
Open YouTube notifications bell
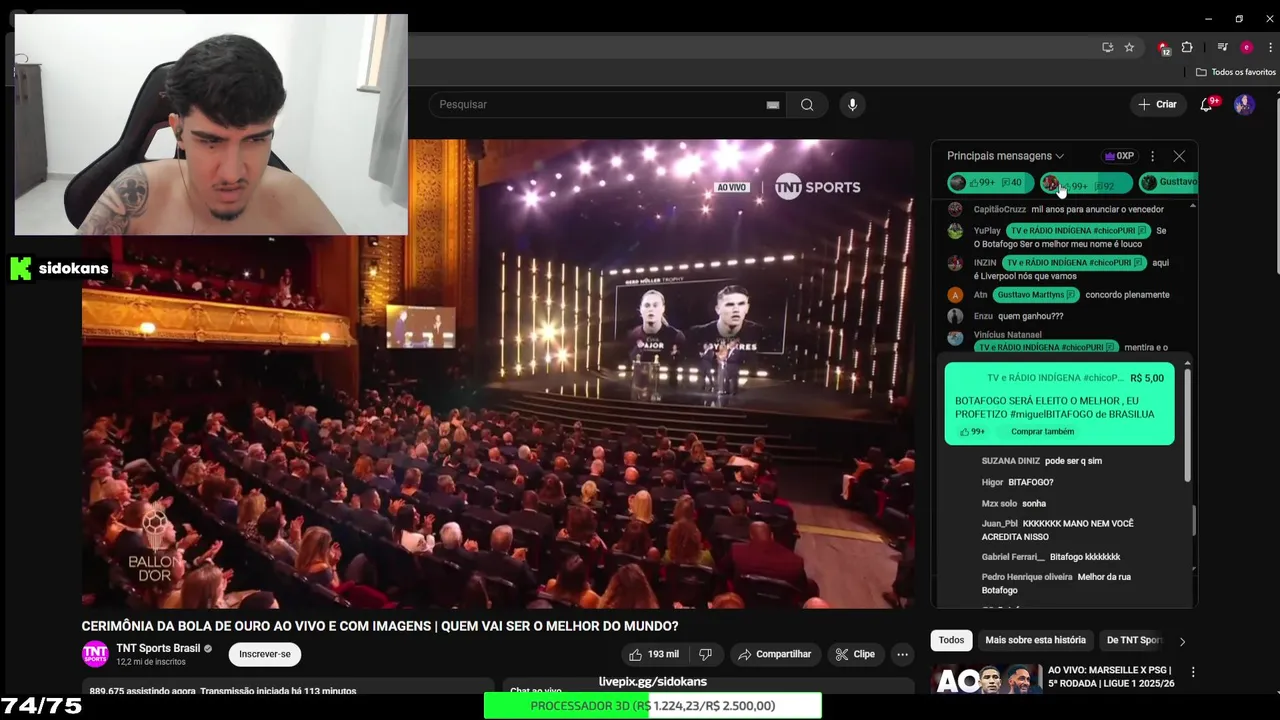click(1207, 104)
